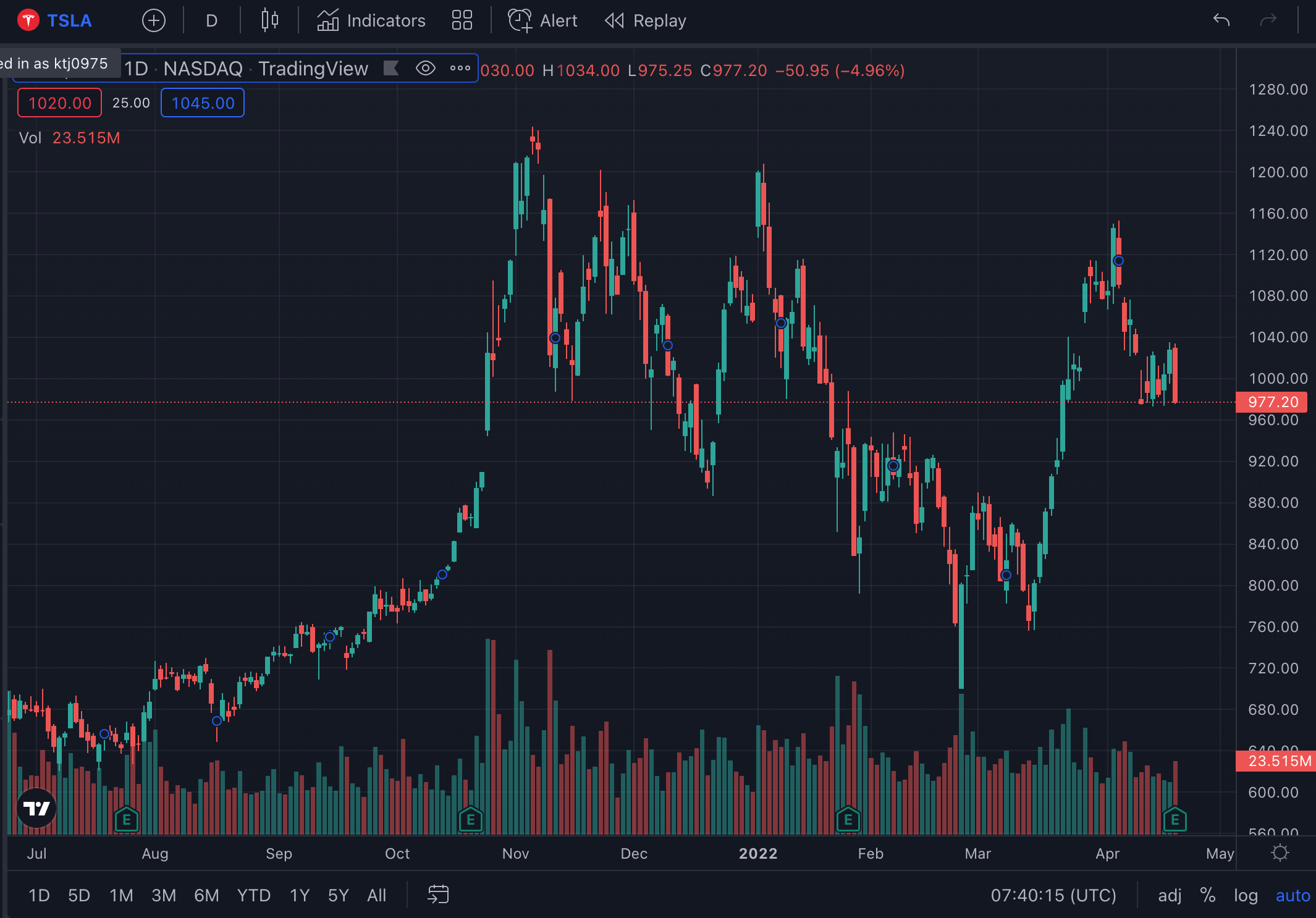Click the 1D NASDAQ TradingView legend title

(x=246, y=68)
